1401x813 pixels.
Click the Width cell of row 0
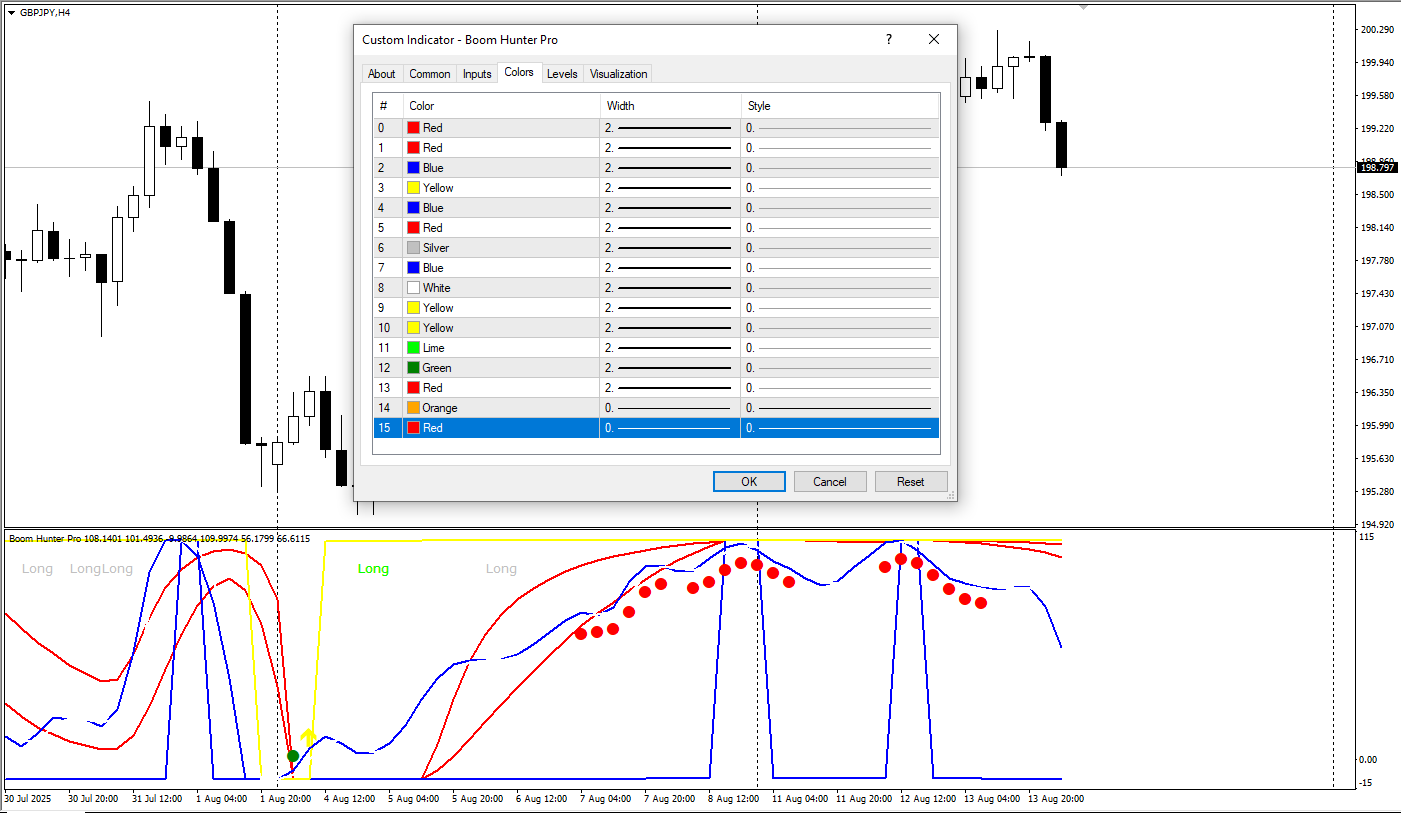[670, 128]
